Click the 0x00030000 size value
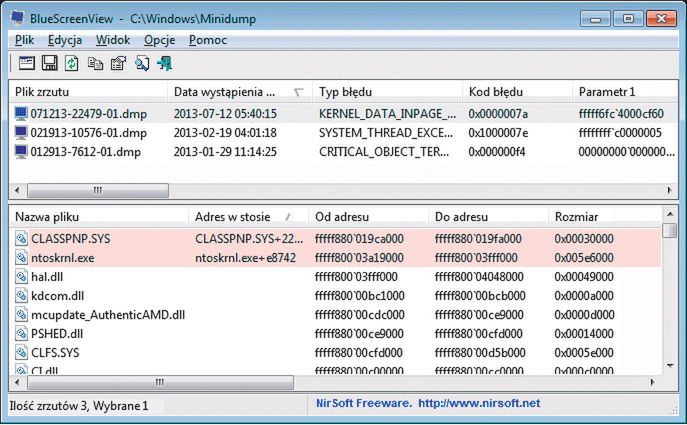 point(584,239)
